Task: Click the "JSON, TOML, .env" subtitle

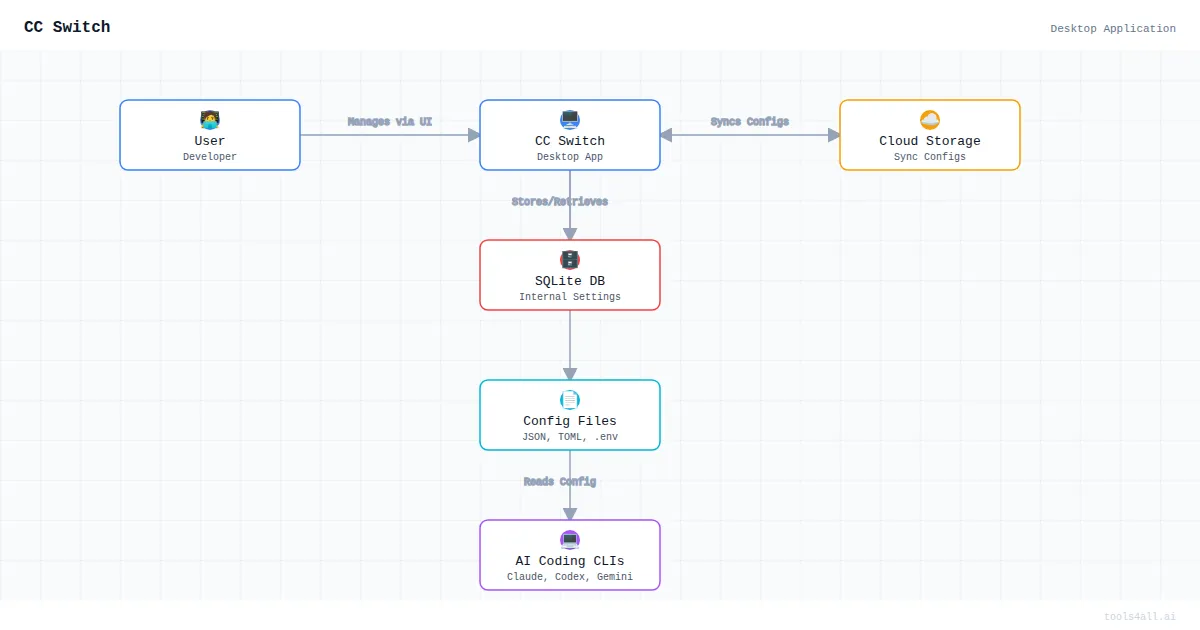Action: click(x=570, y=437)
